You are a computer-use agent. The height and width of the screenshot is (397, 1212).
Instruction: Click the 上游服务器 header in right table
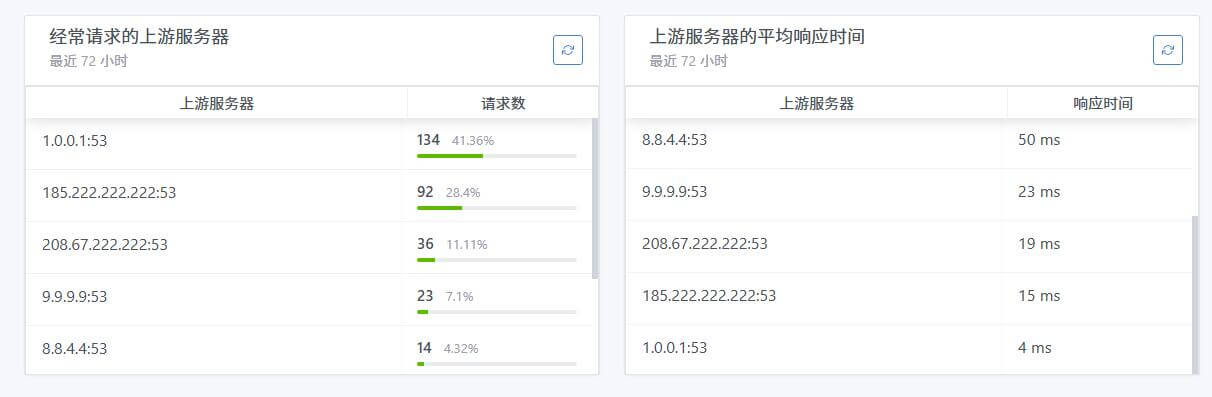[816, 103]
